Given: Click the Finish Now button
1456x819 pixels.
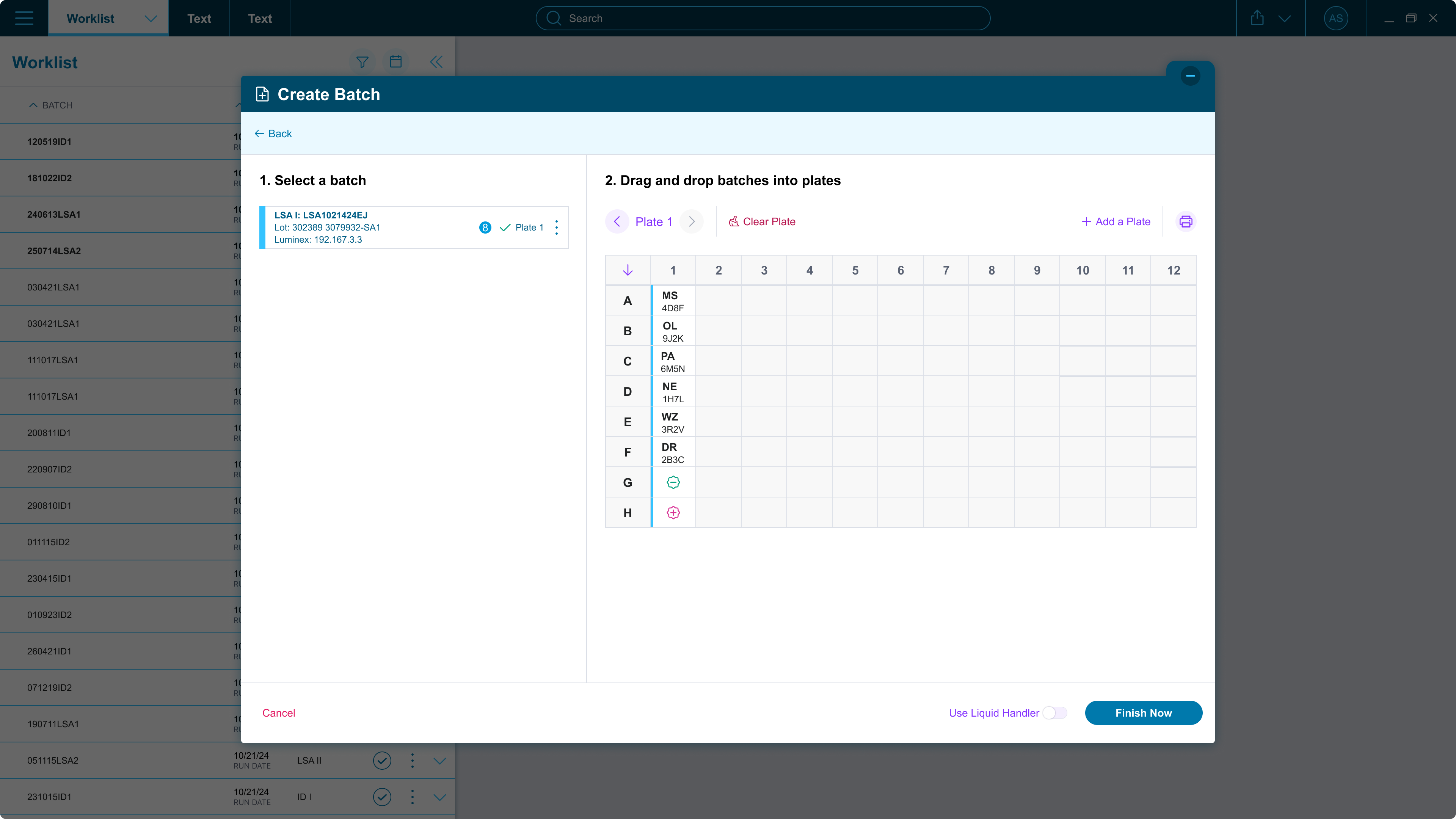Looking at the screenshot, I should point(1143,713).
